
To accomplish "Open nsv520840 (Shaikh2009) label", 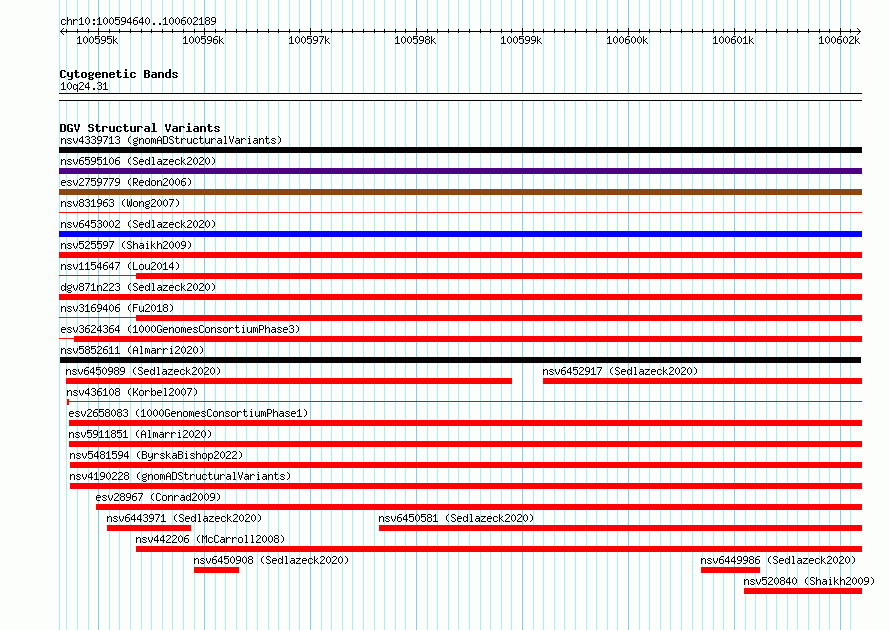I will click(x=809, y=581).
